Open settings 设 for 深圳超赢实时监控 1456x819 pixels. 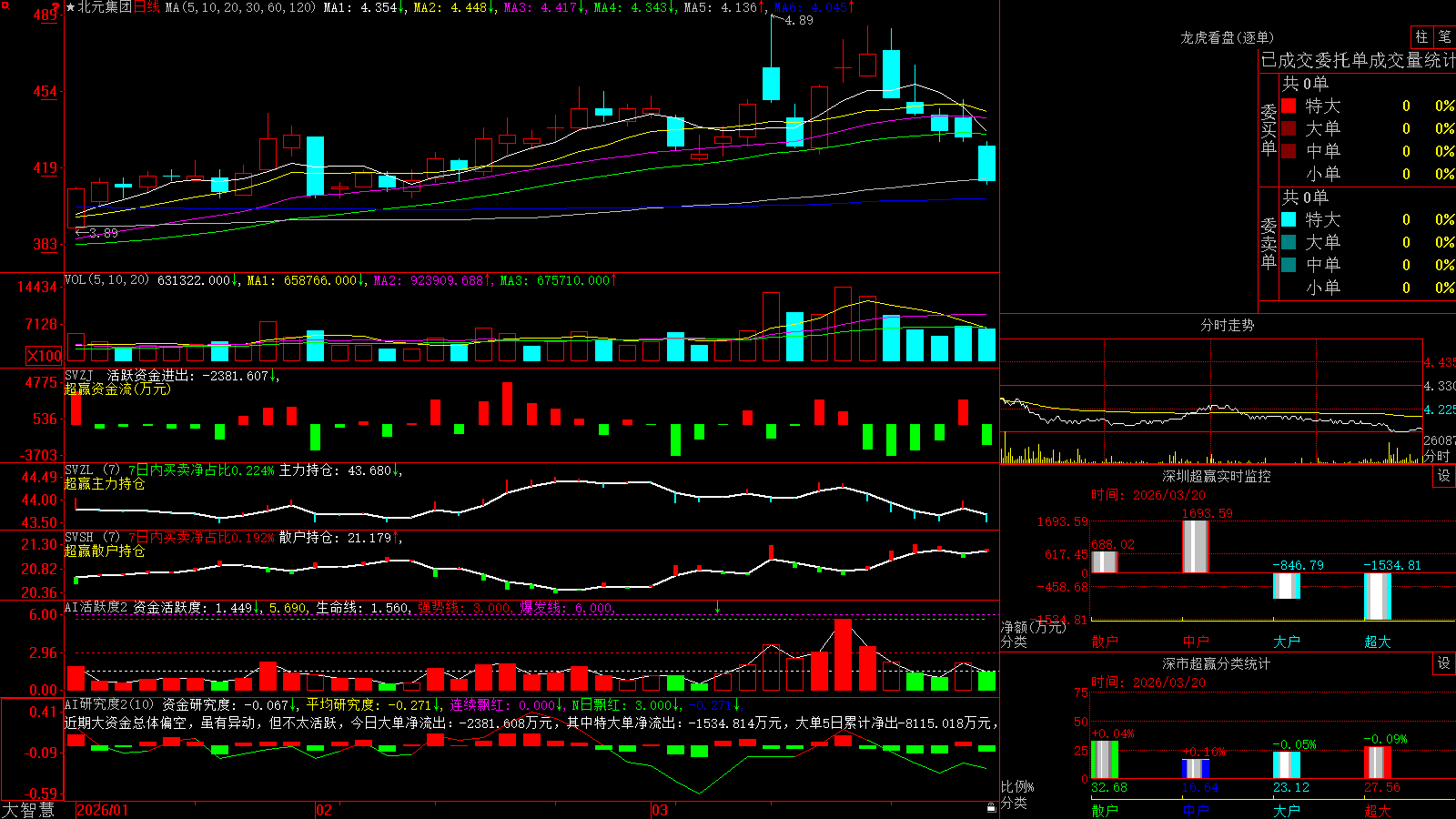click(x=1444, y=476)
